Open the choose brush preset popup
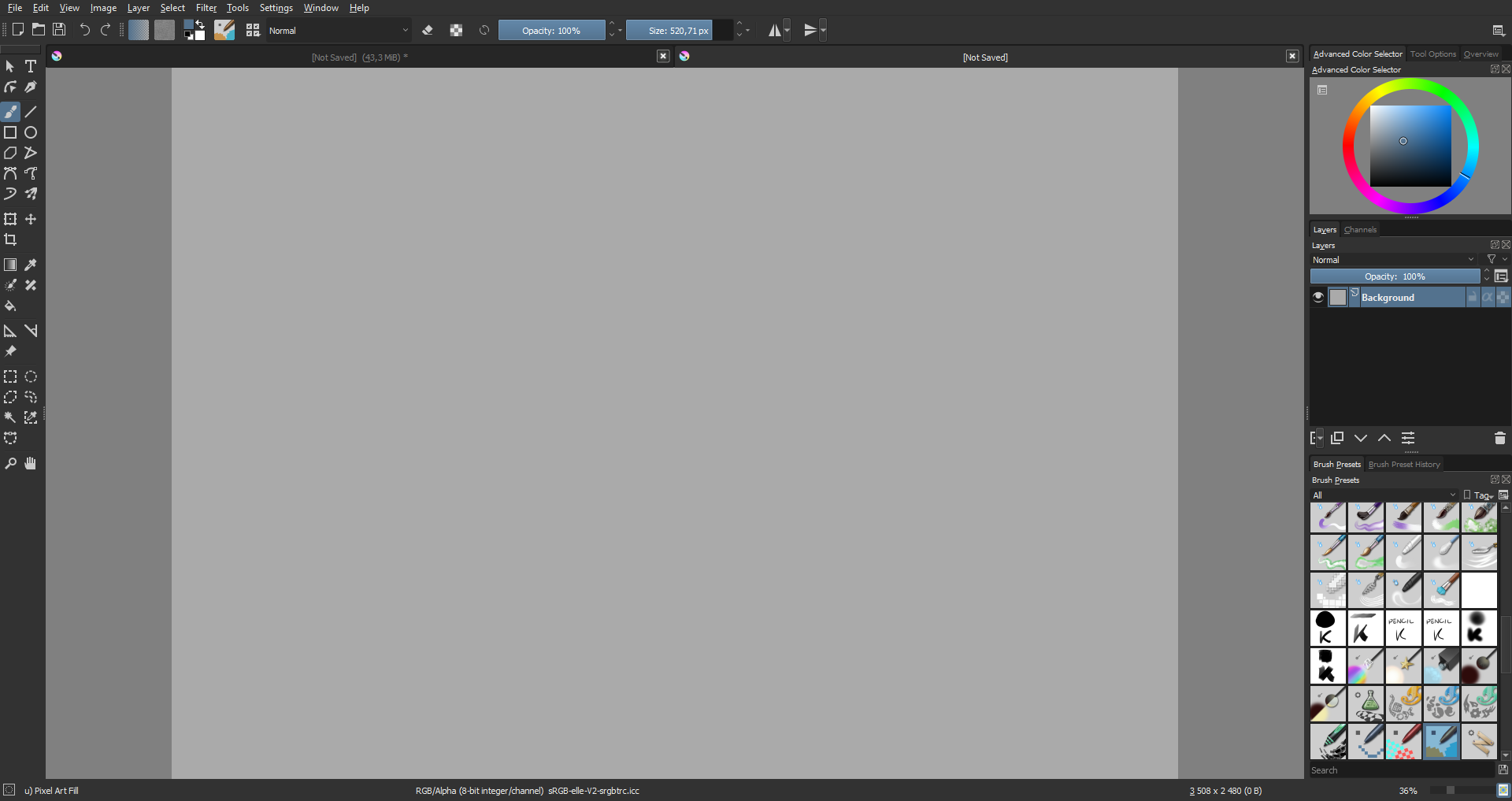The image size is (1512, 801). 253,30
